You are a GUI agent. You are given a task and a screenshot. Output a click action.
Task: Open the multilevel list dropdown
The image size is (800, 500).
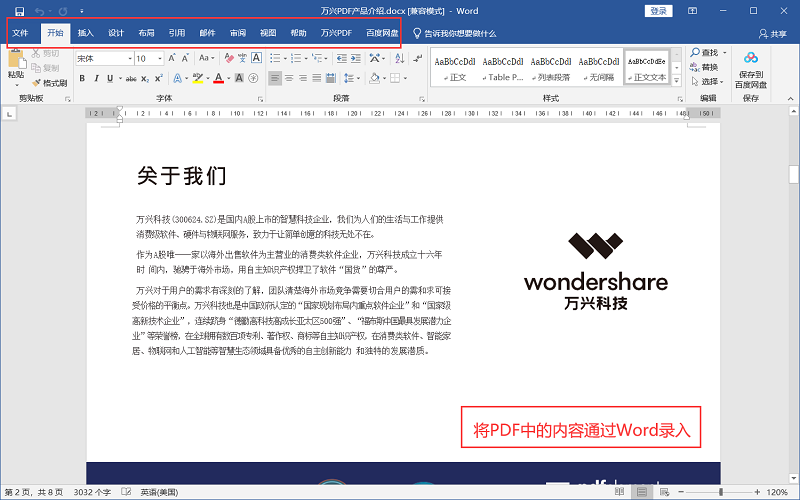coord(327,59)
